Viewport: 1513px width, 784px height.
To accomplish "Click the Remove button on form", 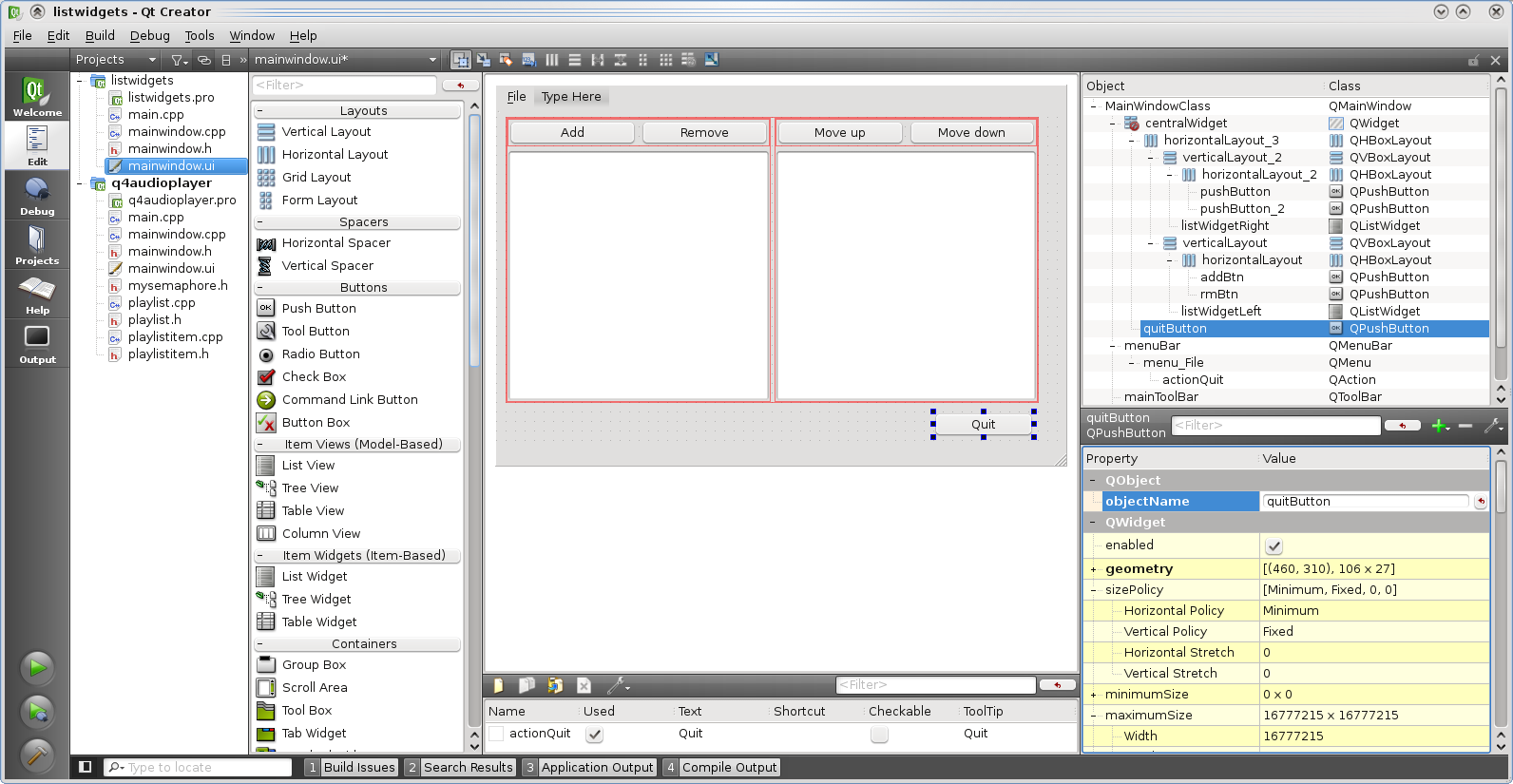I will point(704,133).
